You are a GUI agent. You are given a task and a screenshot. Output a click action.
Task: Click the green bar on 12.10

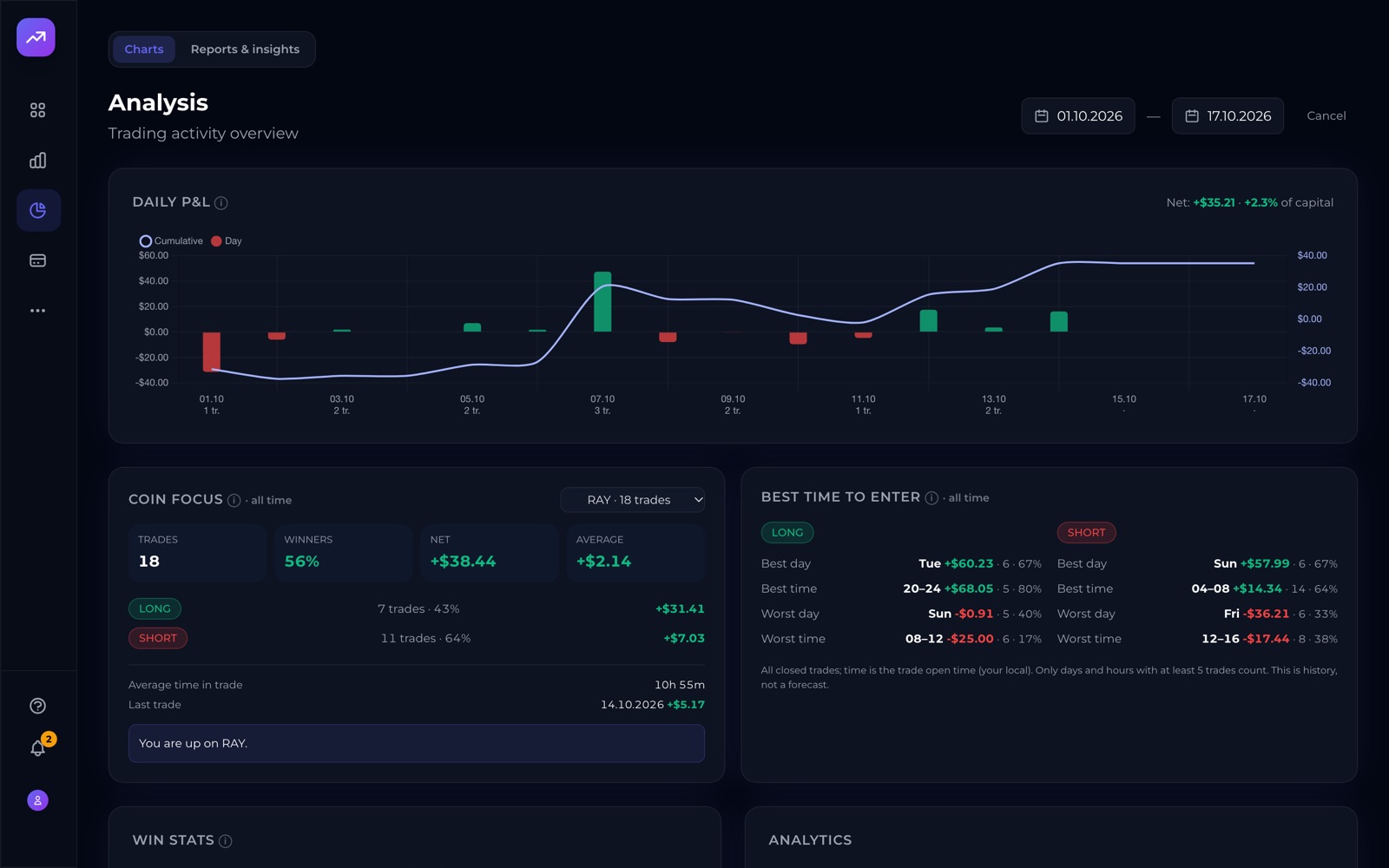coord(928,321)
